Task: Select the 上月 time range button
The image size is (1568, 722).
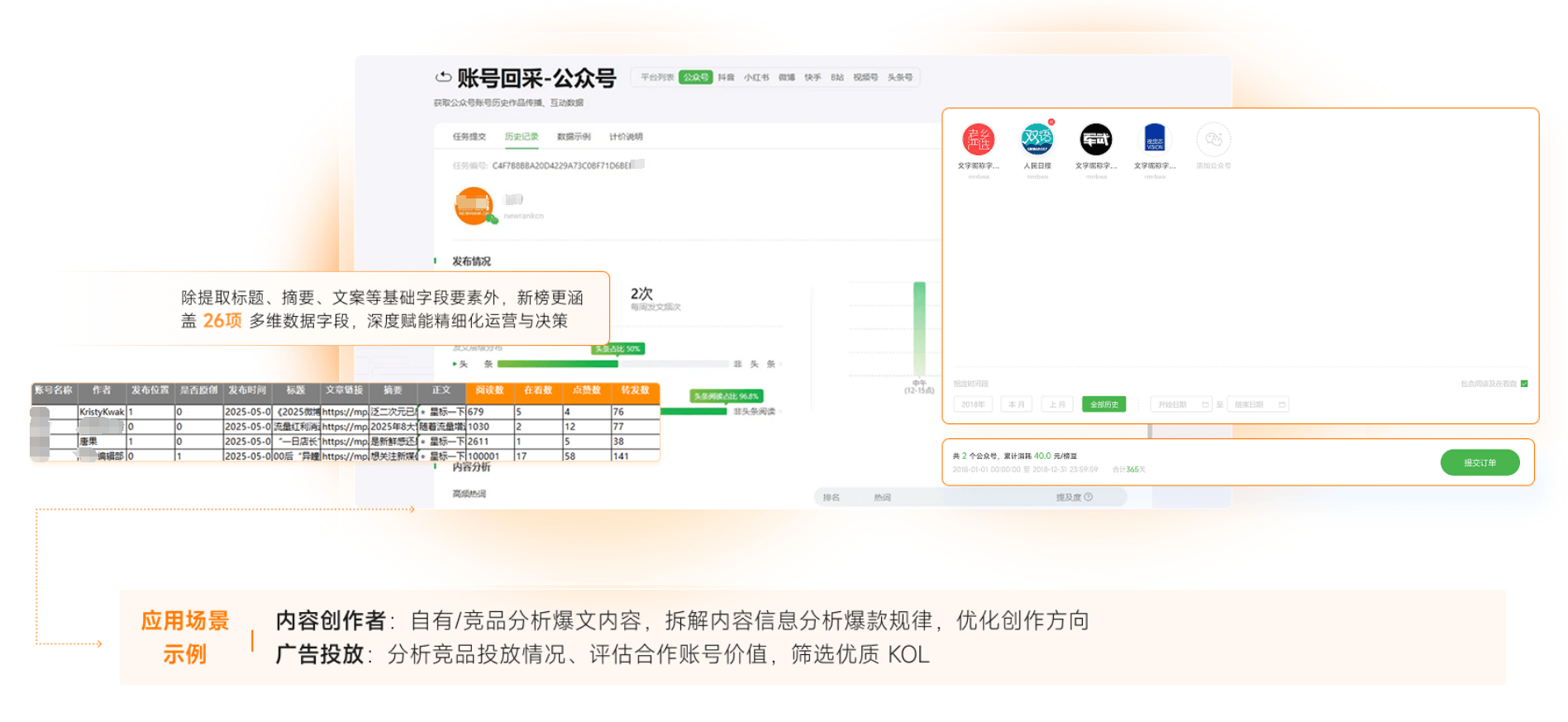Action: [x=1057, y=404]
